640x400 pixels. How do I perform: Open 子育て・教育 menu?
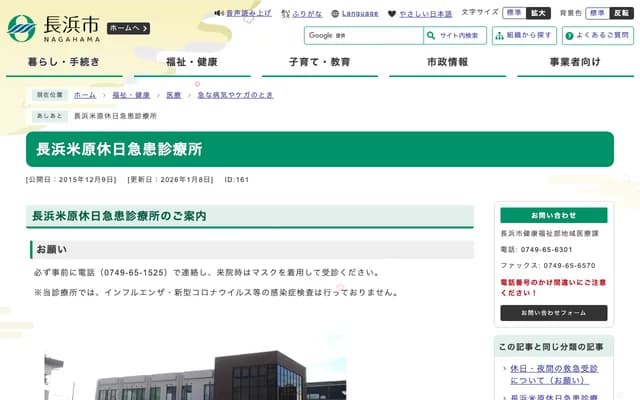(x=320, y=62)
